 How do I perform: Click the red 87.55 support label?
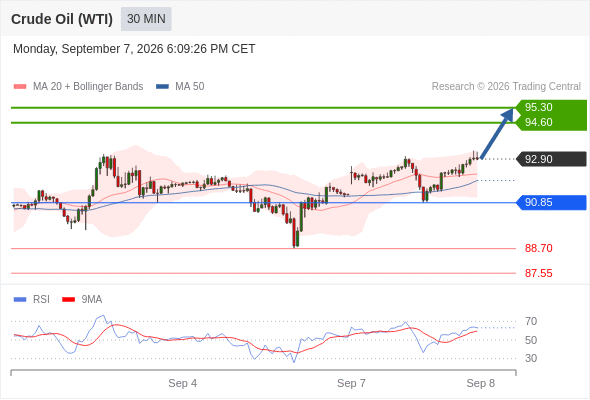538,273
